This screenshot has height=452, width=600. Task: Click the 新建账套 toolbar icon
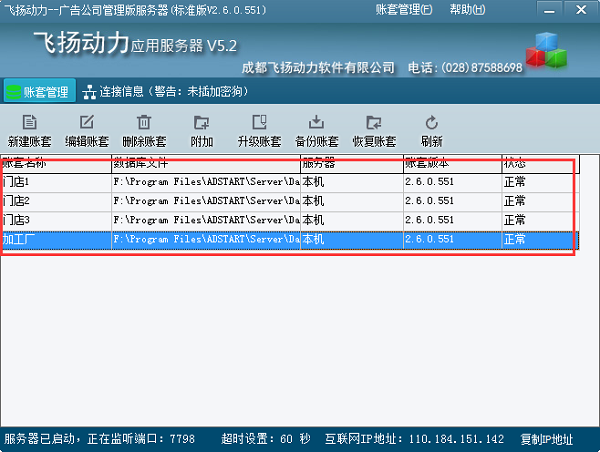(30, 123)
